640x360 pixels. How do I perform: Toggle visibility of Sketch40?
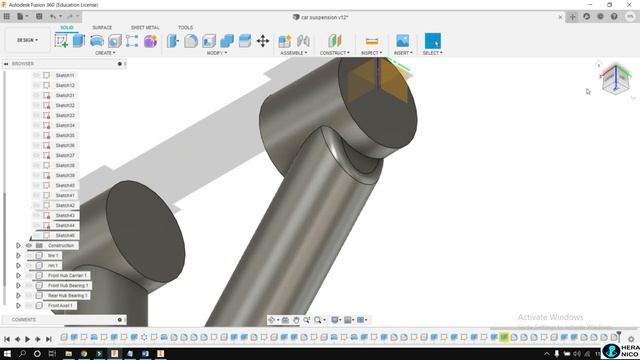37,185
